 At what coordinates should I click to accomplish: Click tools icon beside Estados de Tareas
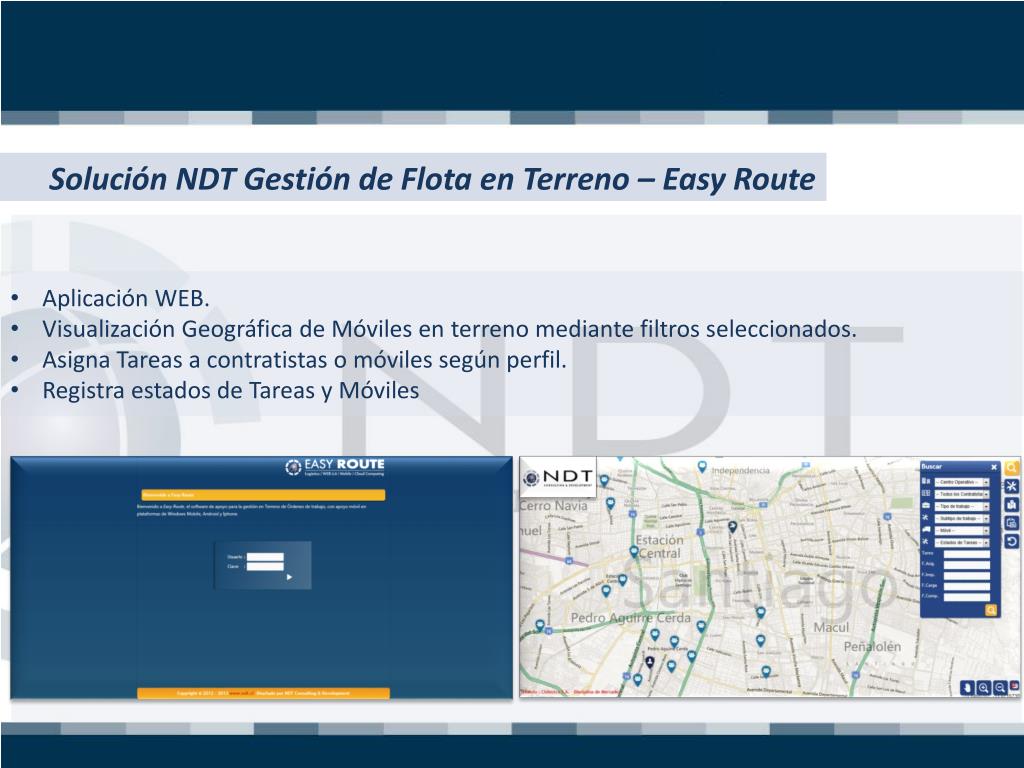pos(925,541)
